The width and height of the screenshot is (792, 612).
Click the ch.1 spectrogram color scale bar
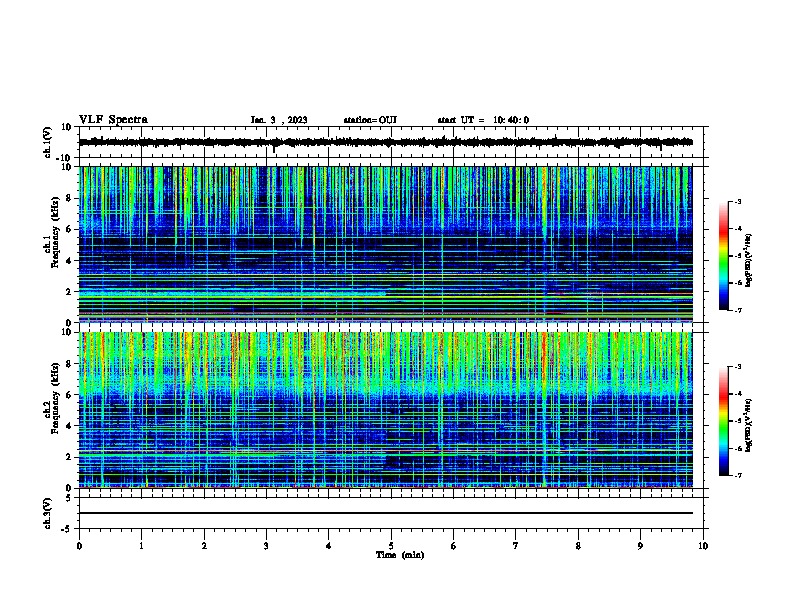[724, 256]
